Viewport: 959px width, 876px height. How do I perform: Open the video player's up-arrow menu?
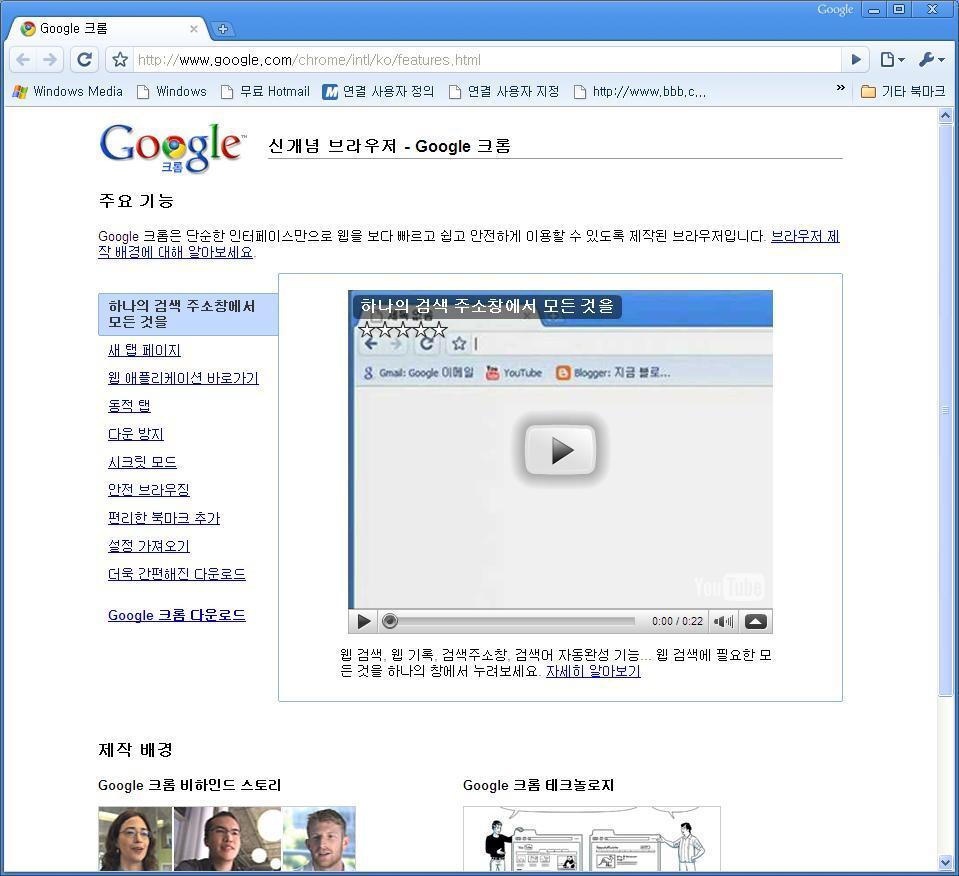point(756,621)
